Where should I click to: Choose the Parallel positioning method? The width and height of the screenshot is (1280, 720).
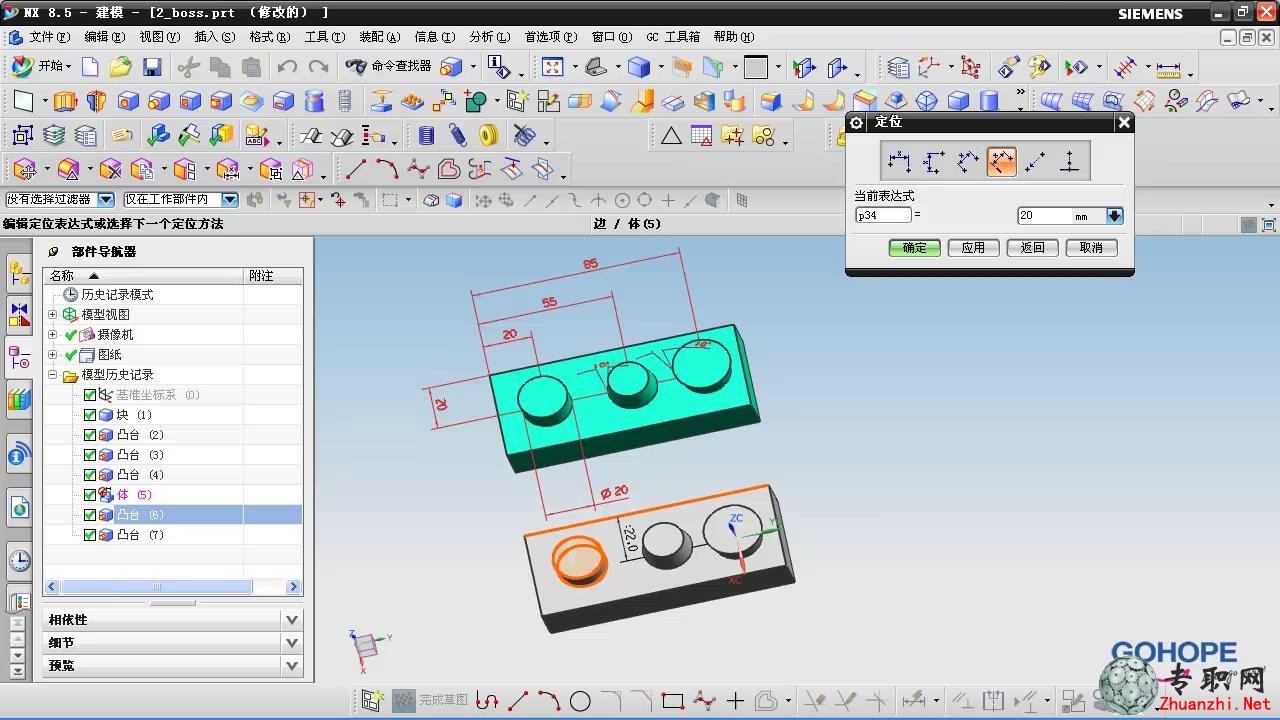[x=967, y=161]
